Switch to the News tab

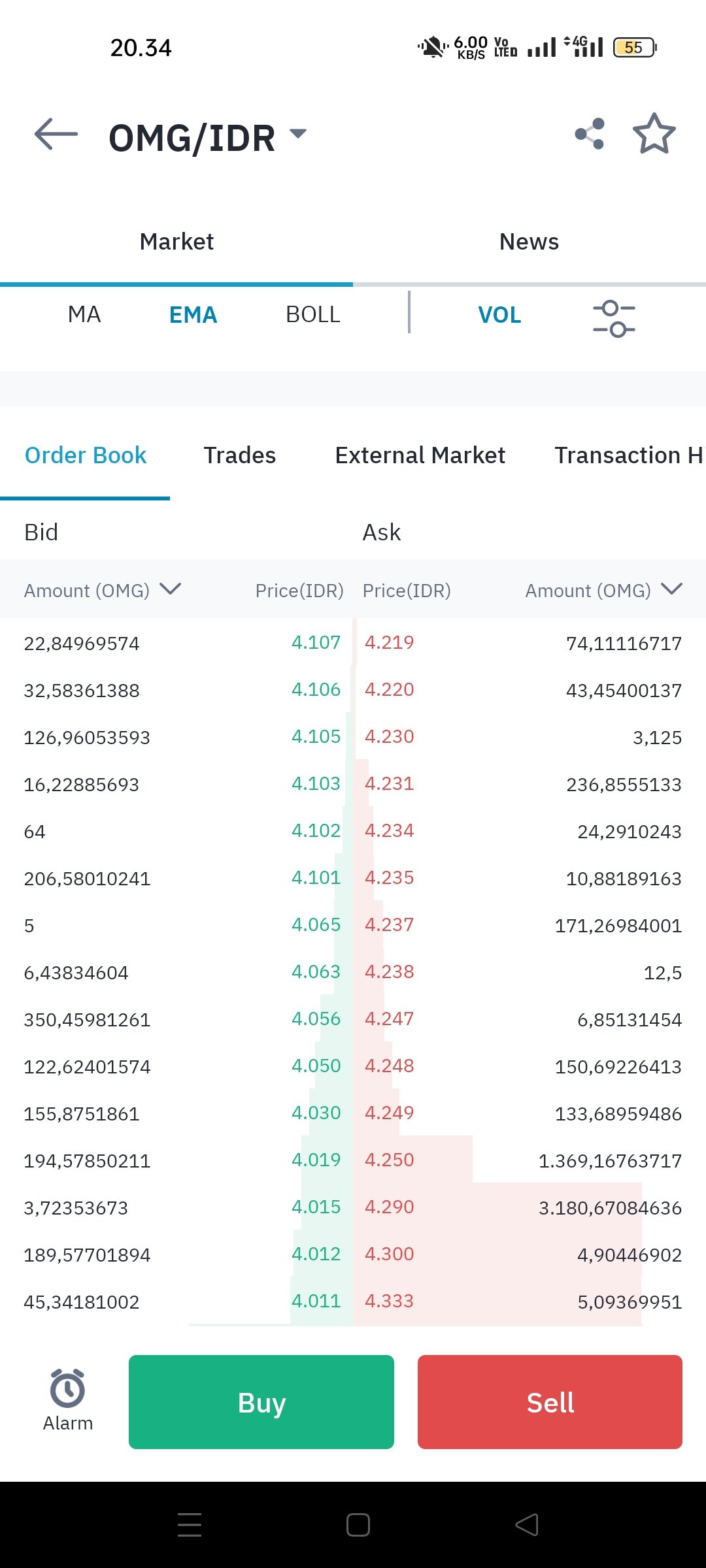529,242
